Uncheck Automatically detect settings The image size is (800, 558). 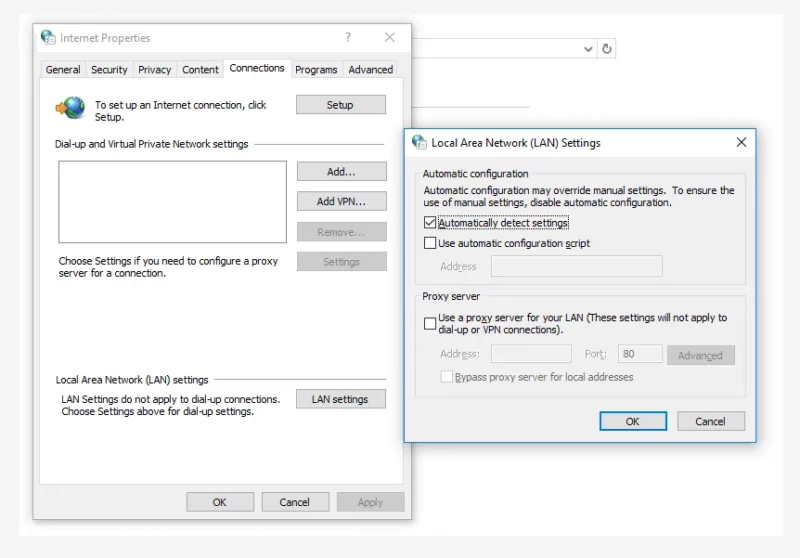(x=430, y=223)
